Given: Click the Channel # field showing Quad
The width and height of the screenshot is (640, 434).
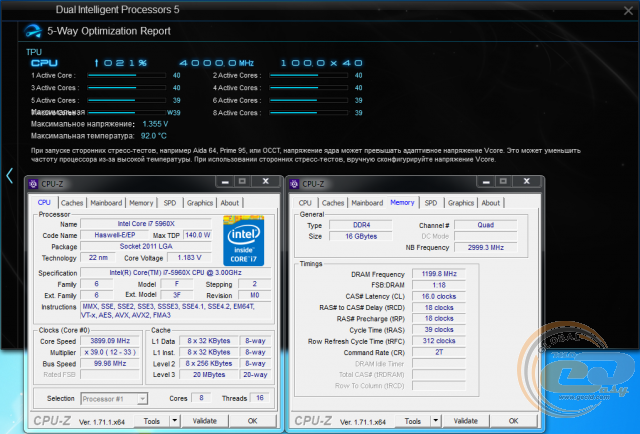Looking at the screenshot, I should click(x=486, y=225).
